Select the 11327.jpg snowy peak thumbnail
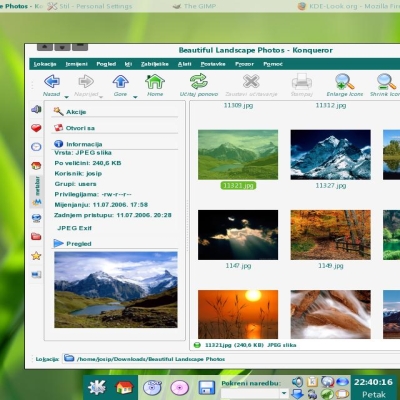 click(x=330, y=155)
